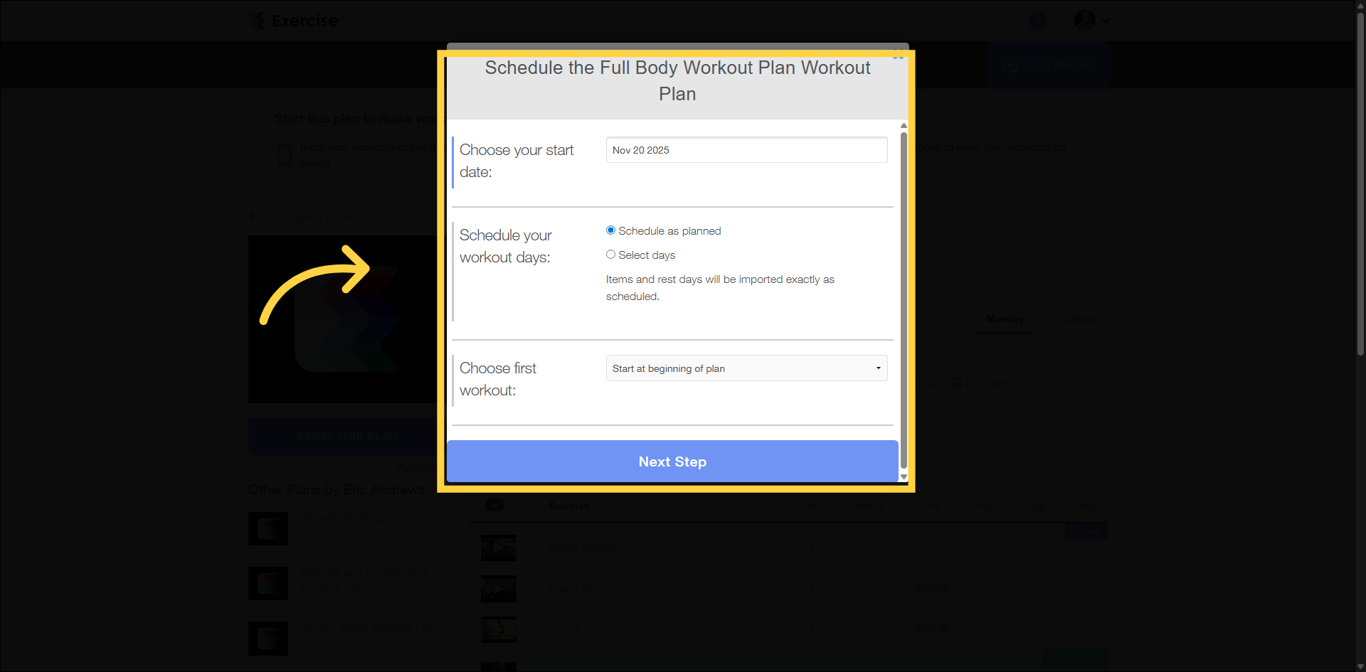Click the Exercise logo in the header
The image size is (1366, 672).
(294, 20)
